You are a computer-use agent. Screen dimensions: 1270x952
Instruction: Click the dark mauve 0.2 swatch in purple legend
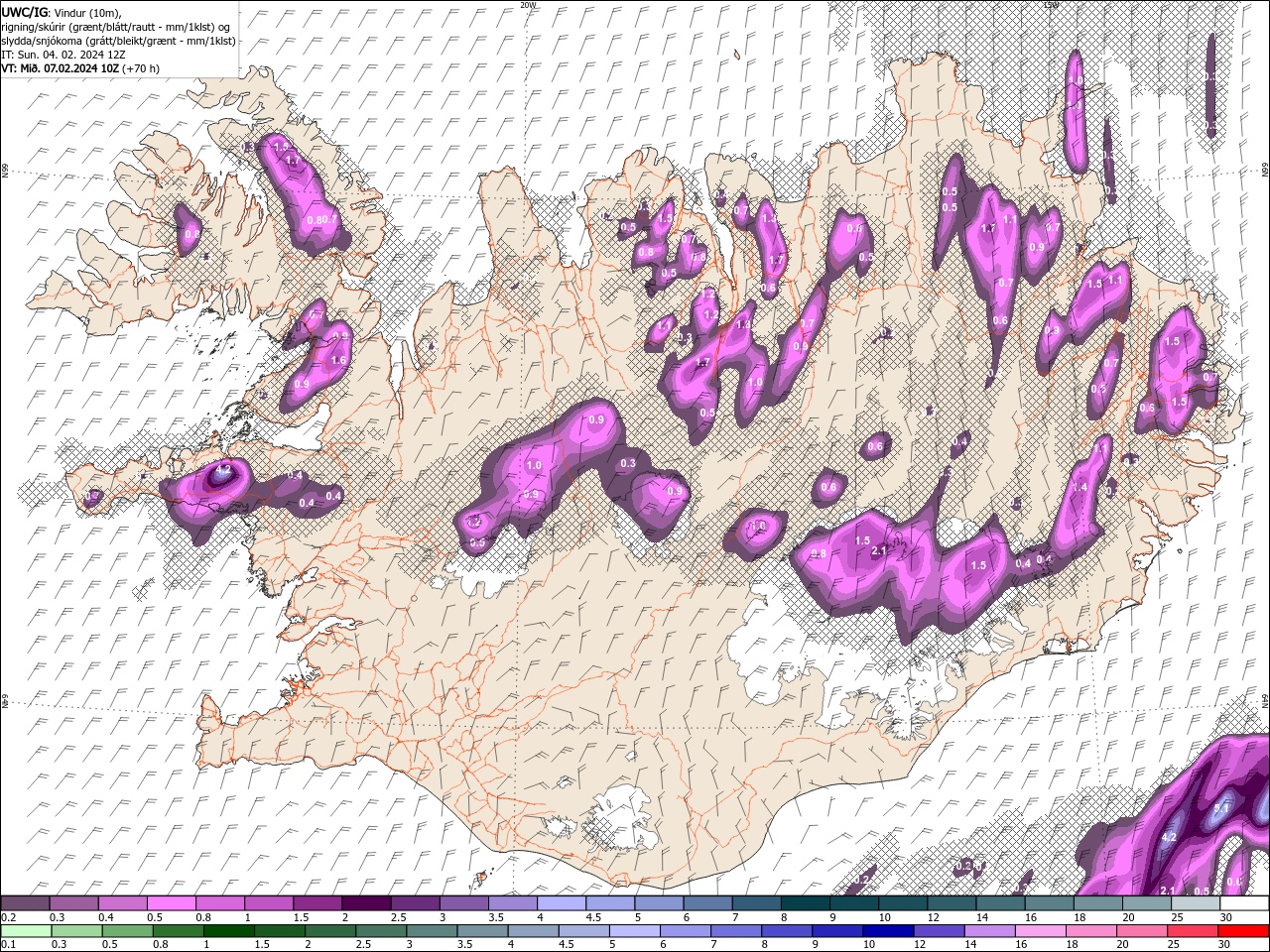pos(25,903)
